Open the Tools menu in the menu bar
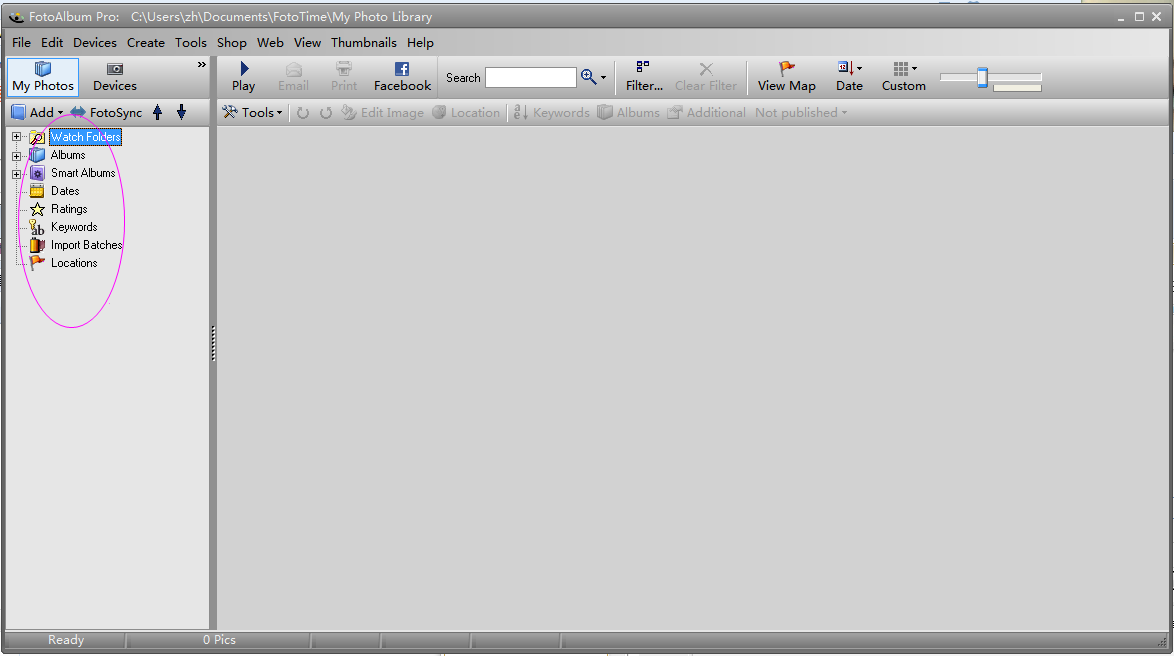Image resolution: width=1174 pixels, height=656 pixels. pyautogui.click(x=191, y=43)
